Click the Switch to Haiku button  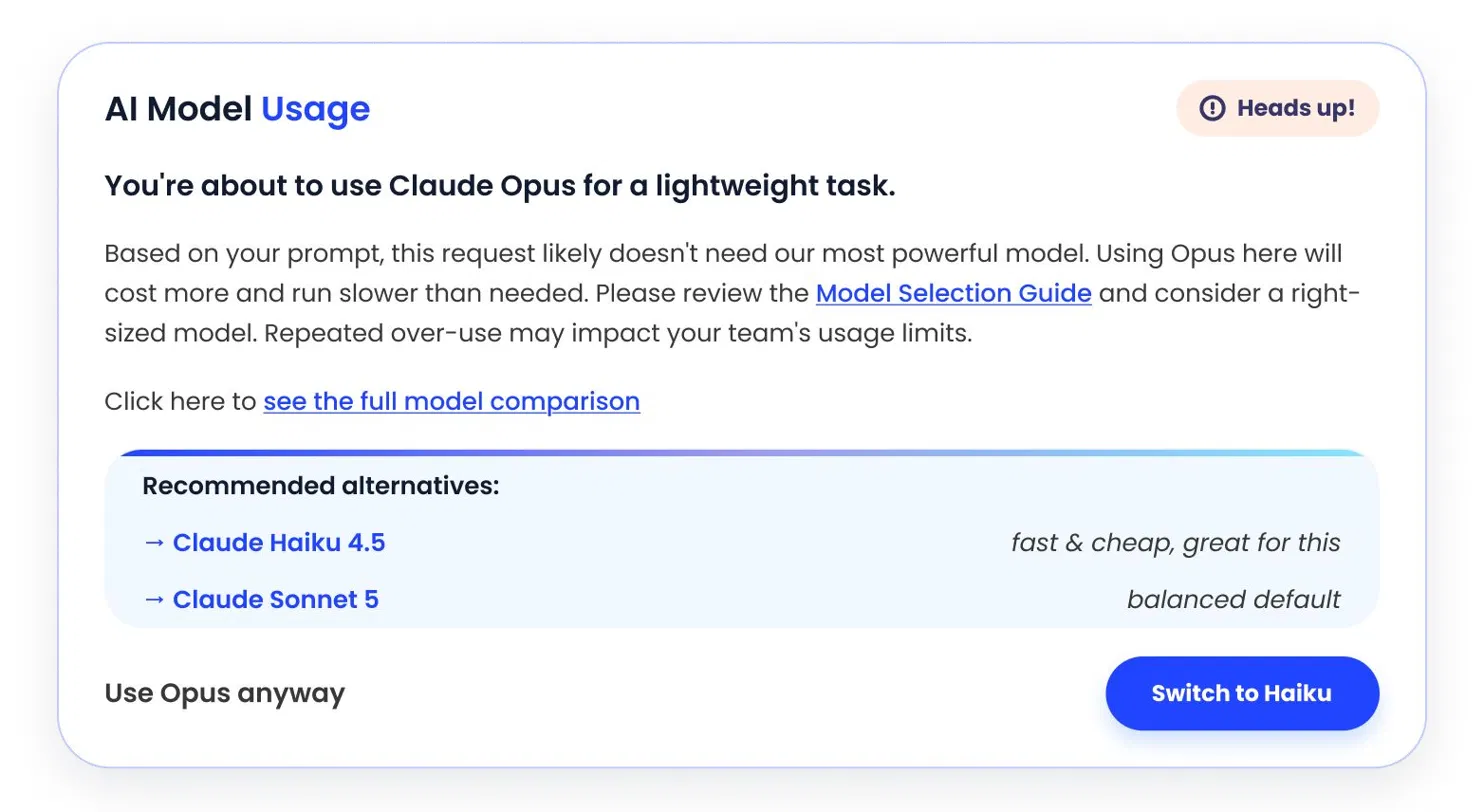click(x=1242, y=693)
